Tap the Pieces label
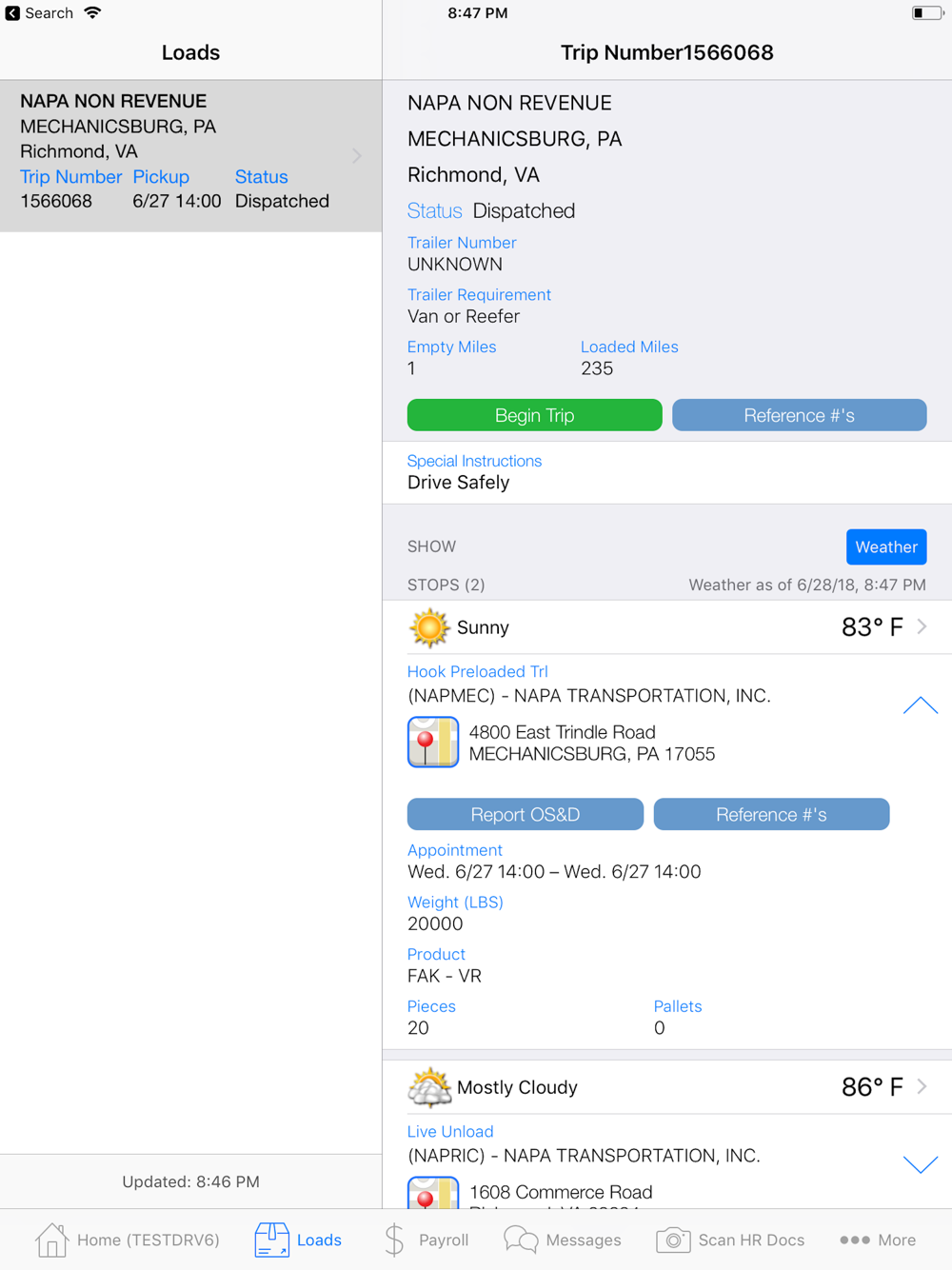This screenshot has height=1270, width=952. pyautogui.click(x=431, y=1006)
